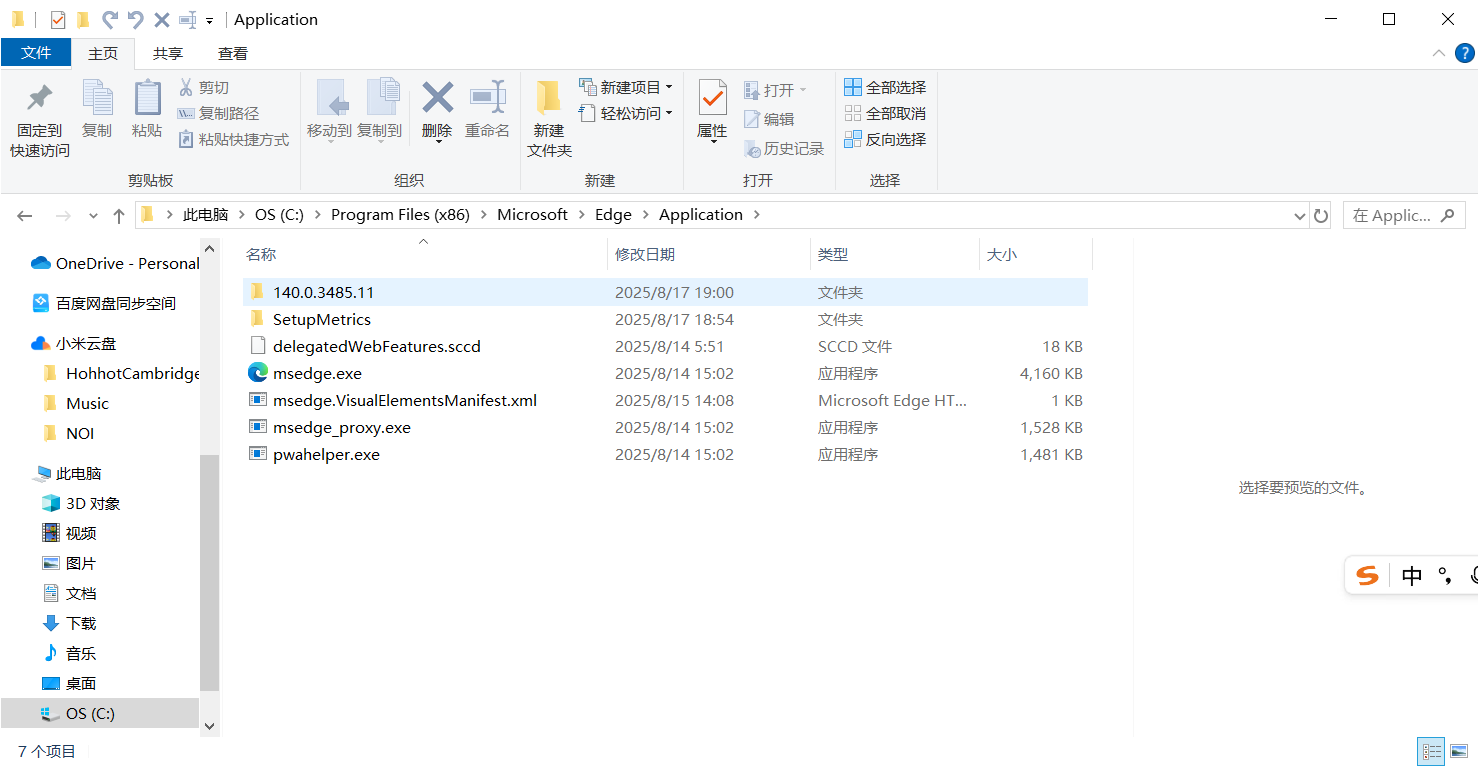Toggle Chinese input mode 中 indicator
The image size is (1478, 766).
[x=1412, y=575]
